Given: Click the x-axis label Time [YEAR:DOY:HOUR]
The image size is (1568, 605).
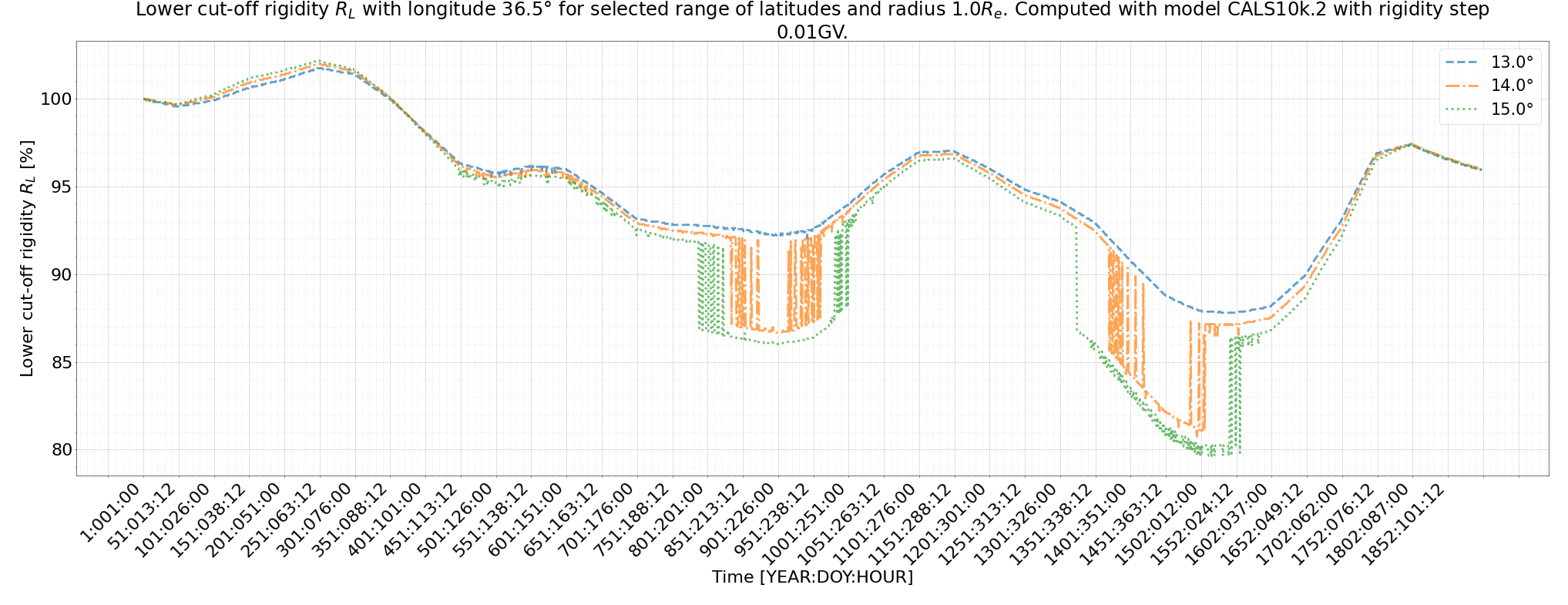Looking at the screenshot, I should [812, 577].
